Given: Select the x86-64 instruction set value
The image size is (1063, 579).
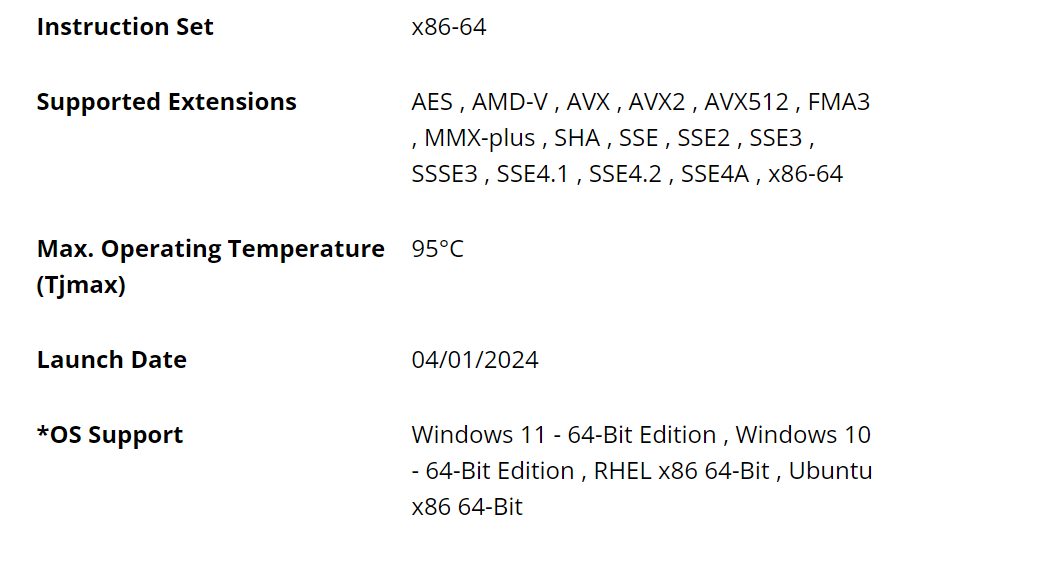Looking at the screenshot, I should click(x=449, y=27).
